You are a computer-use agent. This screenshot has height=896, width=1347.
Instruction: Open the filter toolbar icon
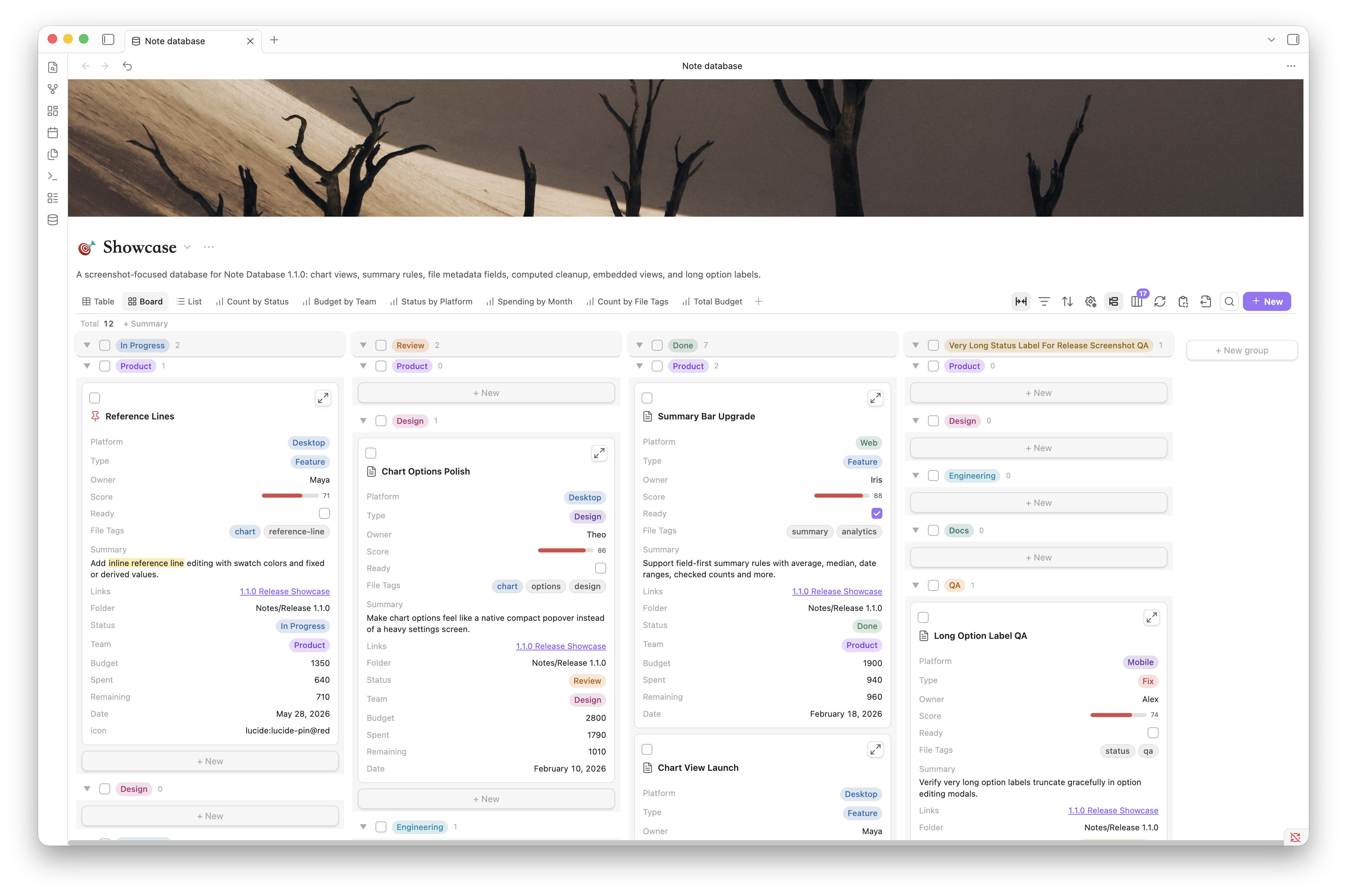tap(1044, 301)
